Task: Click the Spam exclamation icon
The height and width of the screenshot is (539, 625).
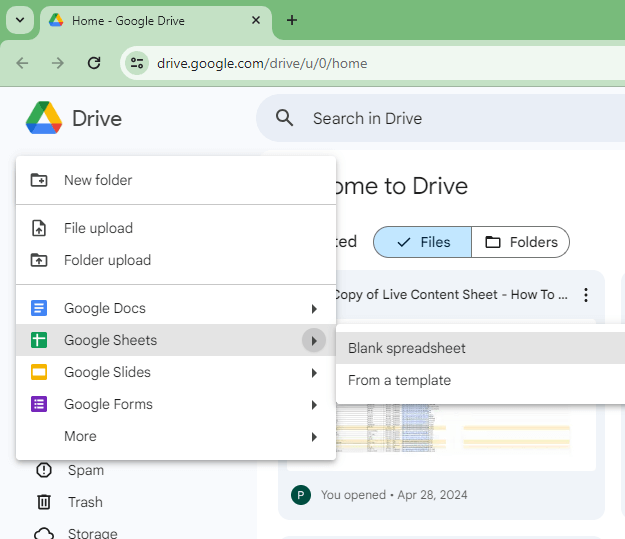Action: (44, 470)
